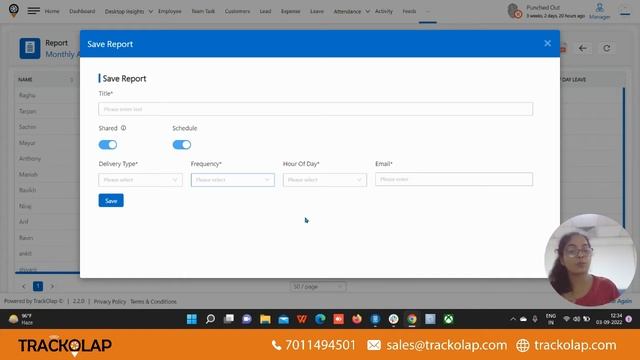Click the Save button
Screen dimensions: 640x360
pyautogui.click(x=111, y=200)
